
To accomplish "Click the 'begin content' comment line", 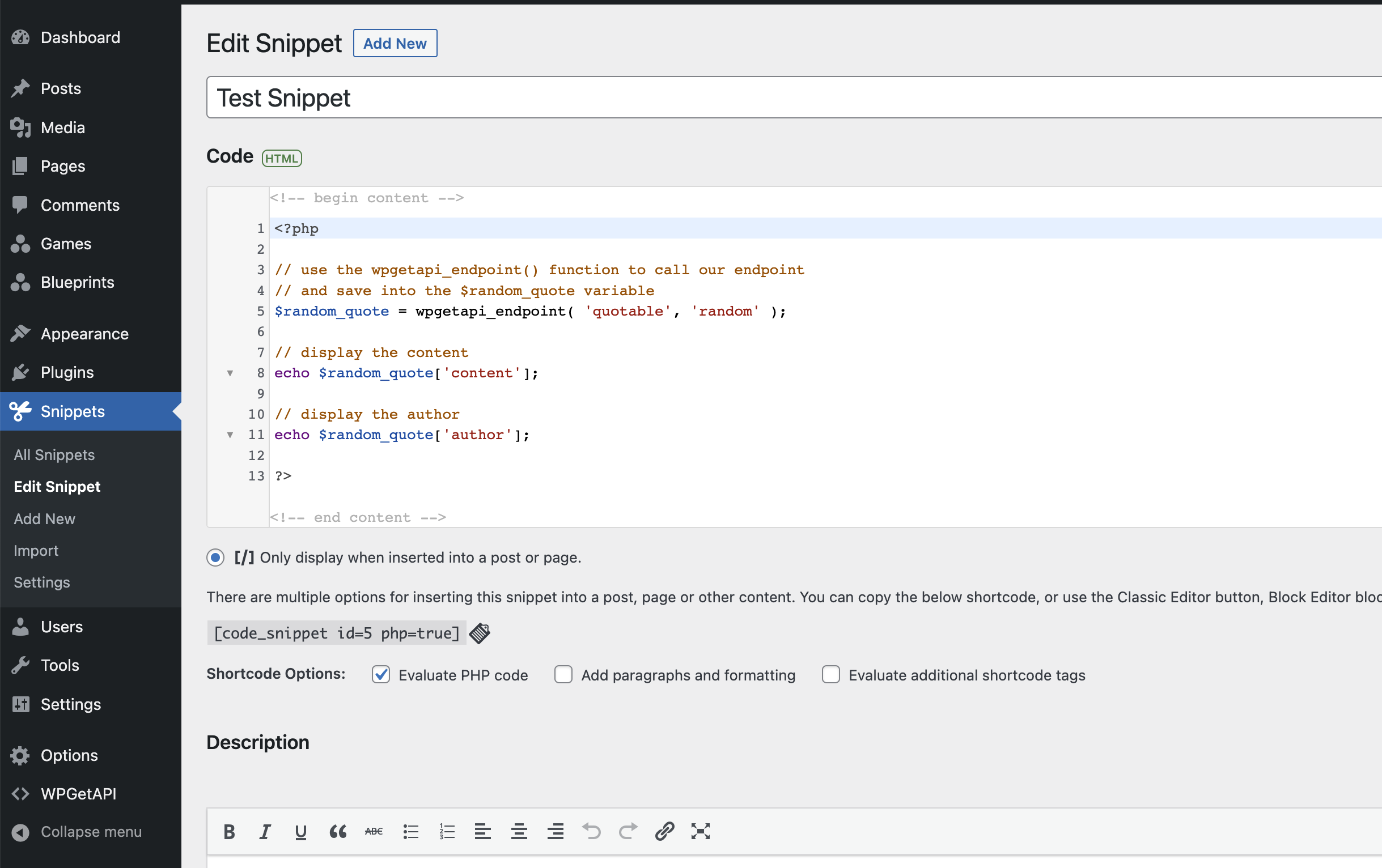I will [x=367, y=198].
